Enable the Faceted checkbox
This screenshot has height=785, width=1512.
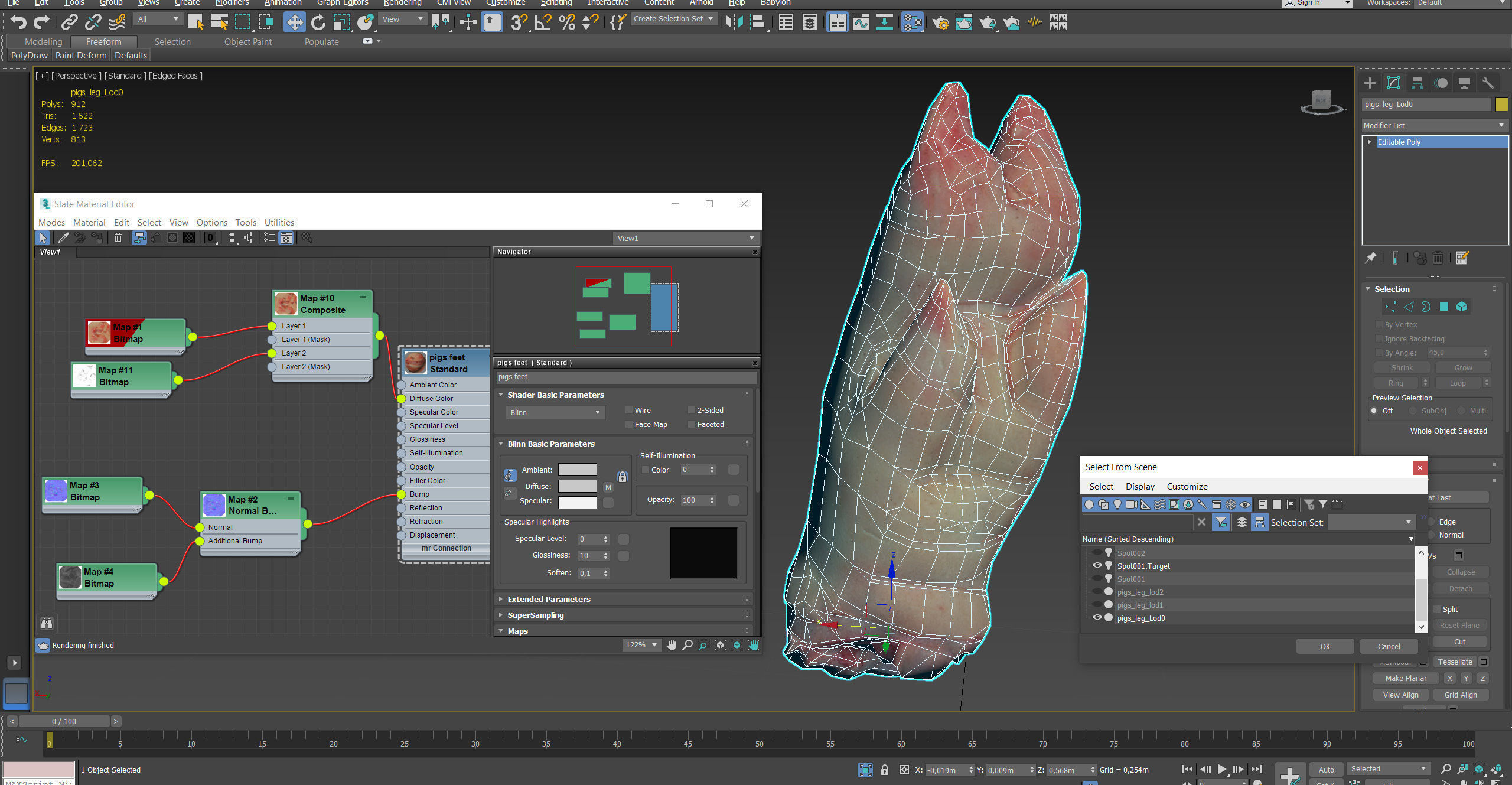692,424
